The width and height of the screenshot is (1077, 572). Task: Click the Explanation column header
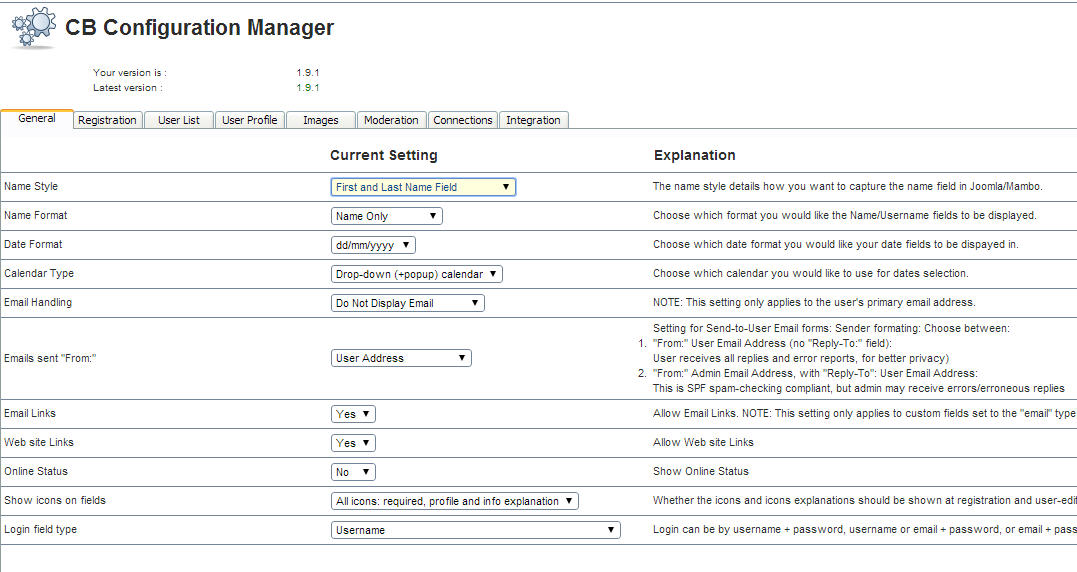pos(694,155)
